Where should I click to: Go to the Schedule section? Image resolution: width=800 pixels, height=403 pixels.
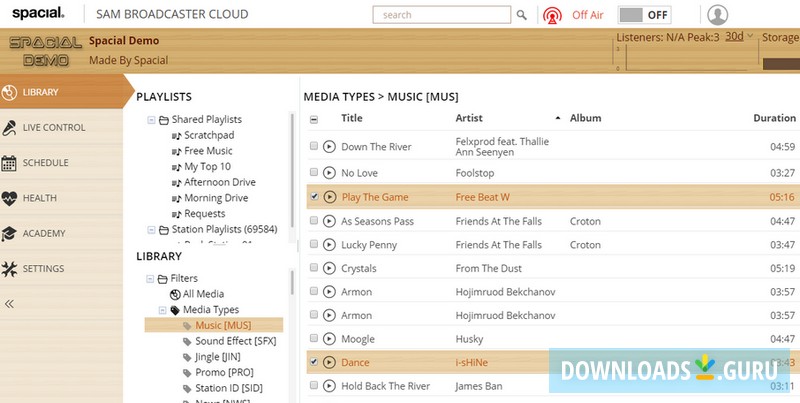(x=45, y=163)
